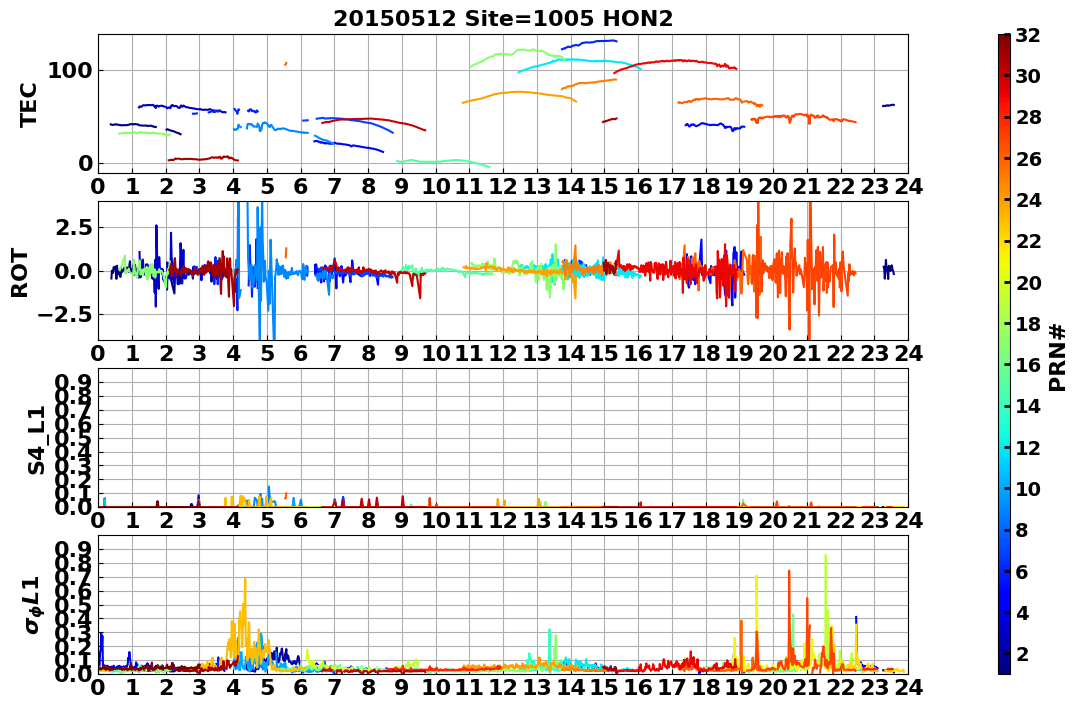Screen dimensions: 1077x709
Task: Click hour 21 tick under ROT plot
Action: 807,353
